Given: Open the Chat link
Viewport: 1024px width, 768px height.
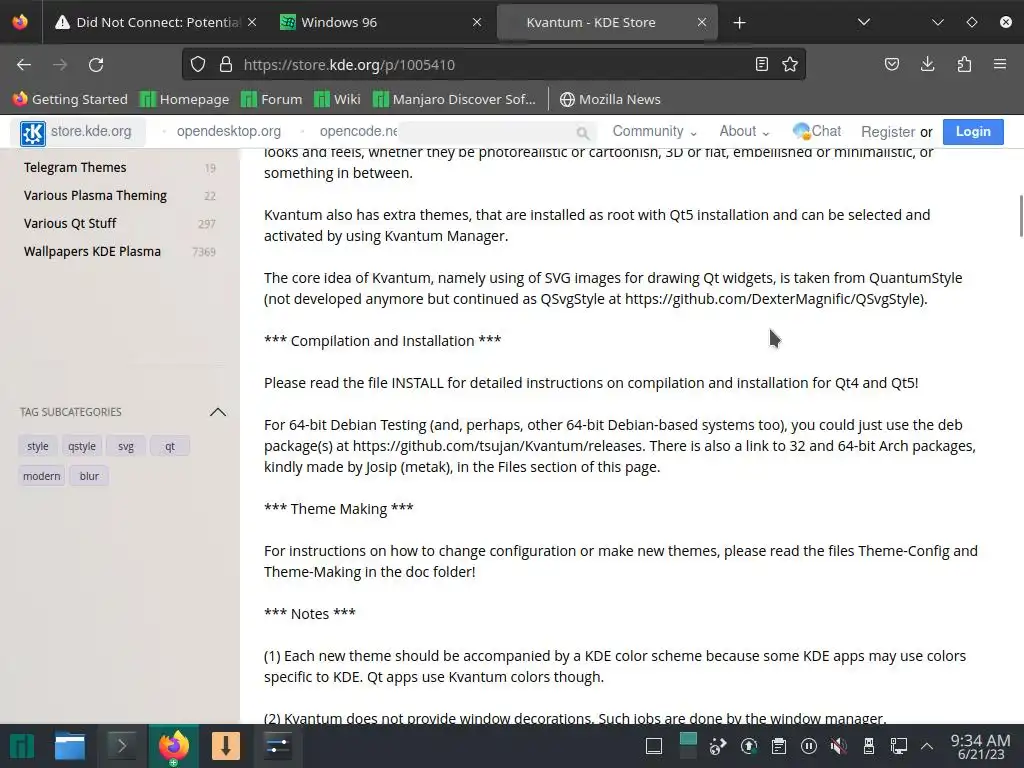Looking at the screenshot, I should [x=817, y=131].
